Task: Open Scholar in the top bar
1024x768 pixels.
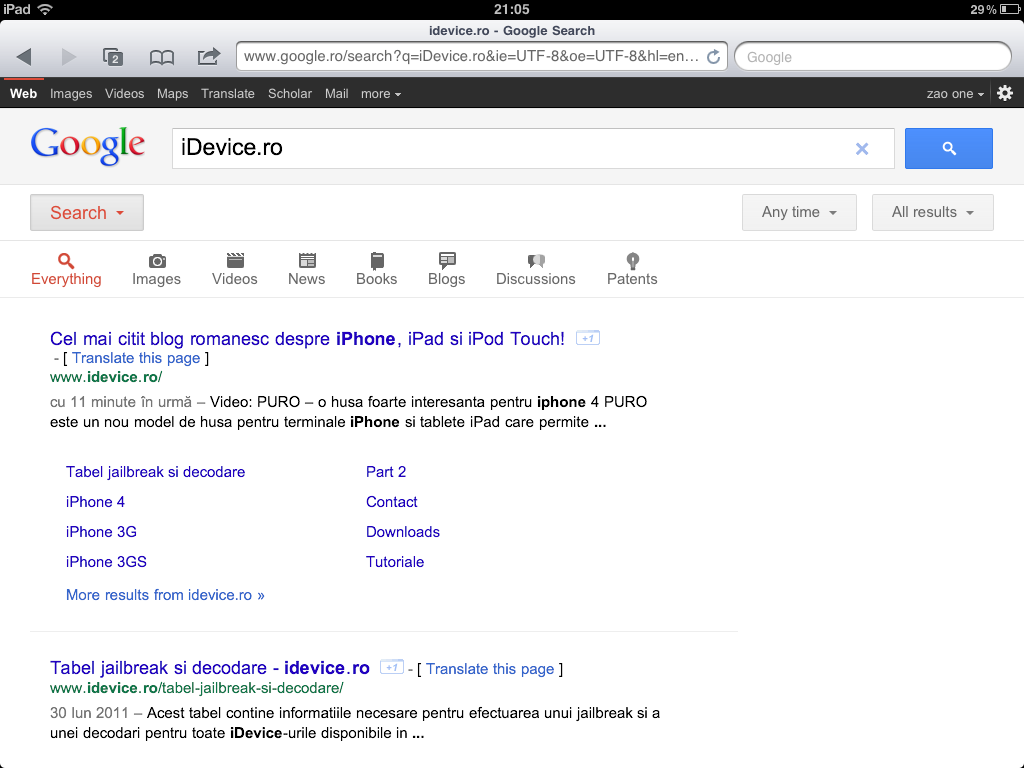Action: pos(290,93)
